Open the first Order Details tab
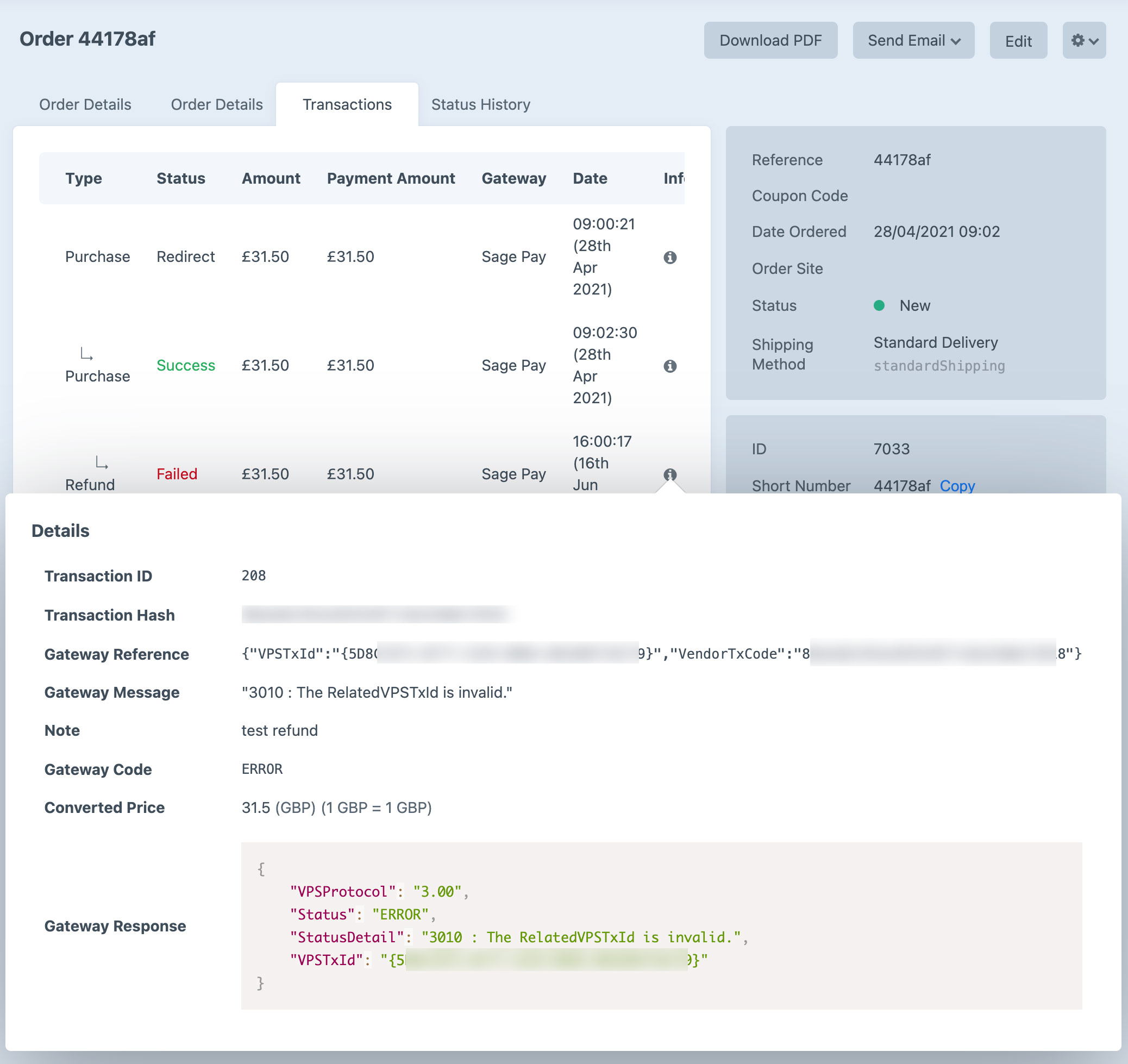This screenshot has height=1064, width=1128. [x=85, y=104]
